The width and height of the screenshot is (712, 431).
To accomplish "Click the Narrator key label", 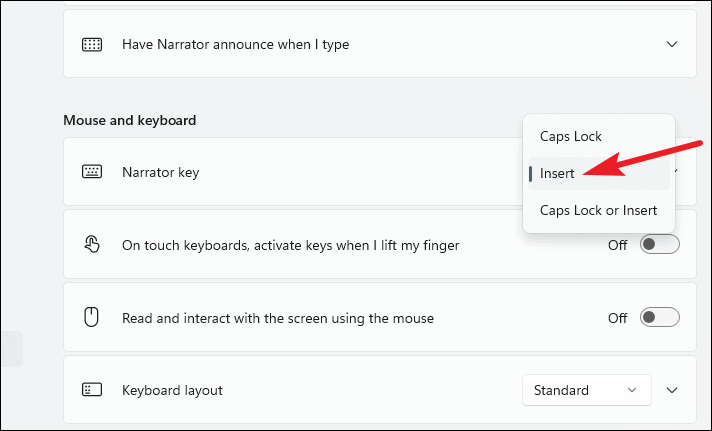I will click(160, 172).
